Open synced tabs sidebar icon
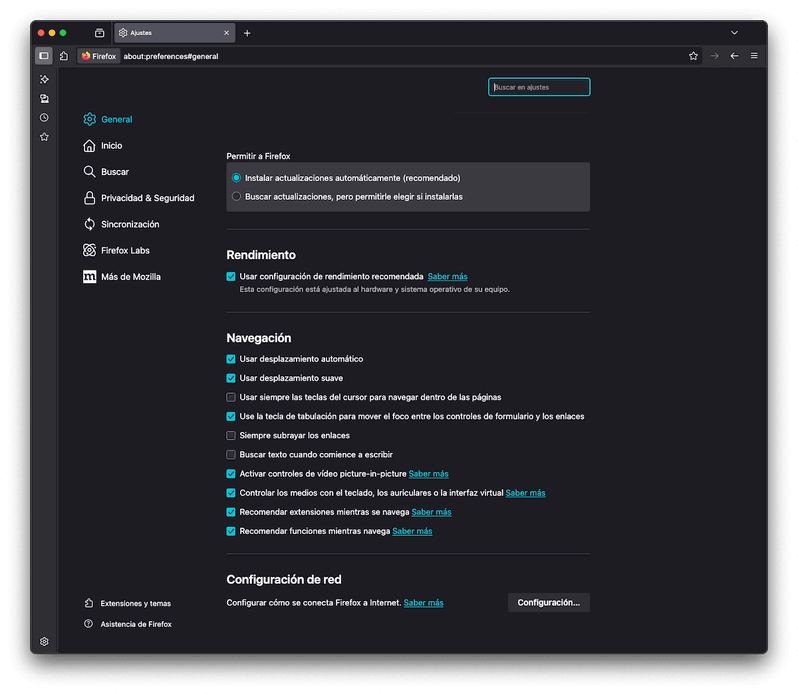 coord(44,99)
